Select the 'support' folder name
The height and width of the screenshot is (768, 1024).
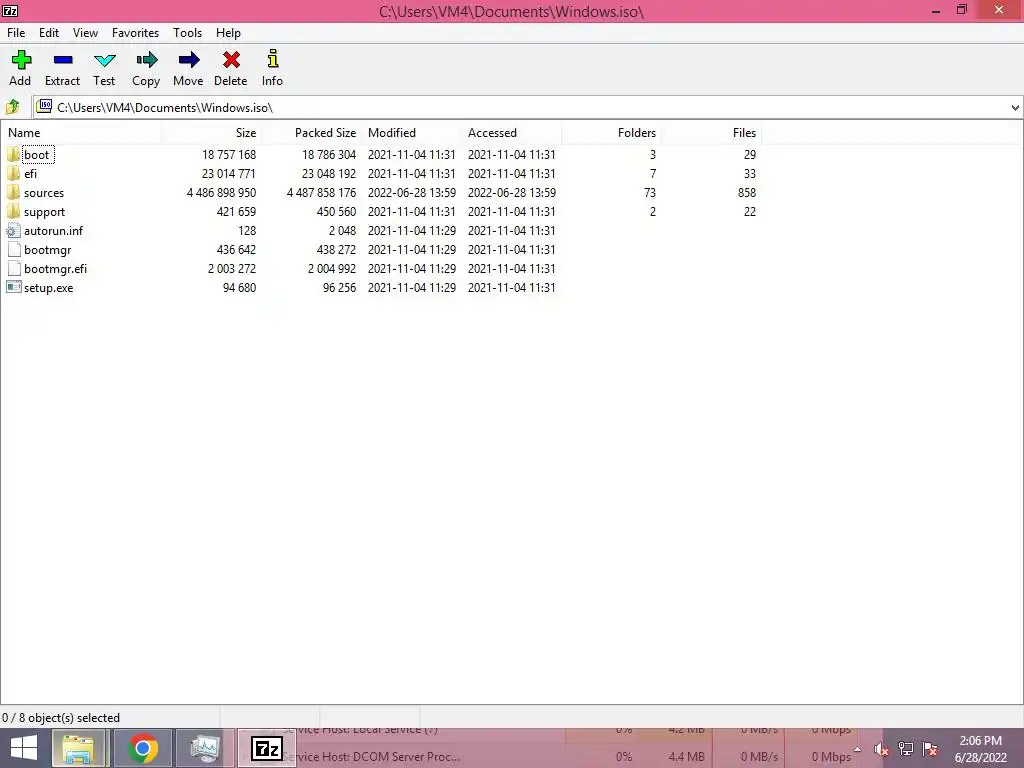[44, 212]
